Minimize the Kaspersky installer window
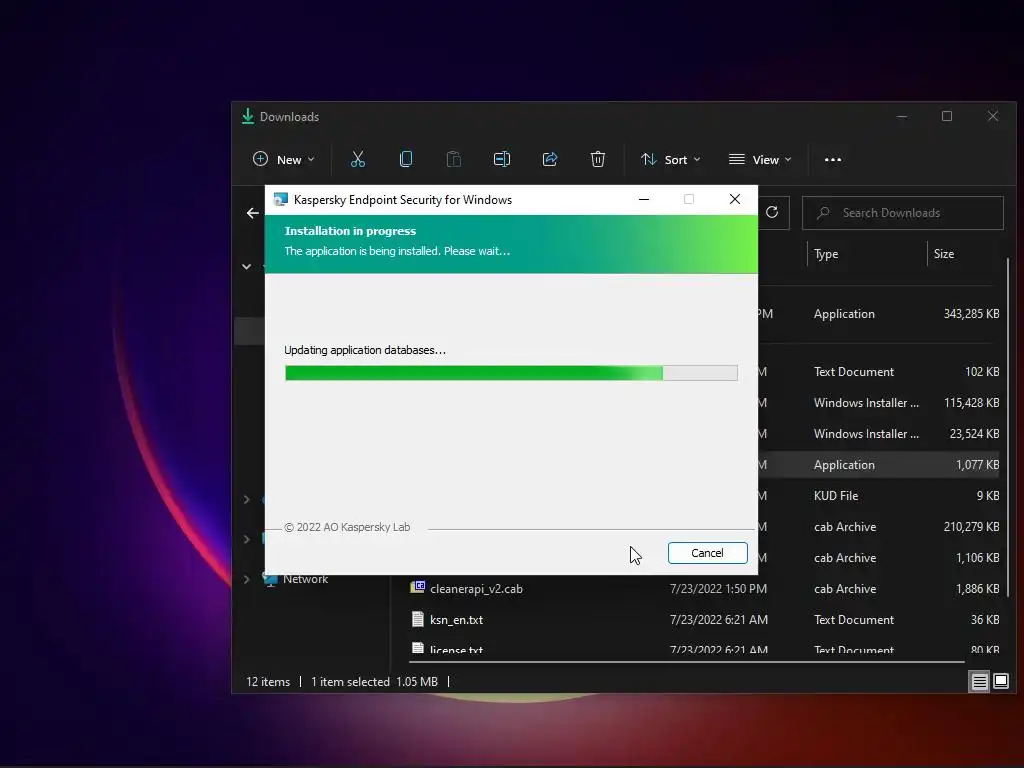This screenshot has width=1024, height=768. 644,199
